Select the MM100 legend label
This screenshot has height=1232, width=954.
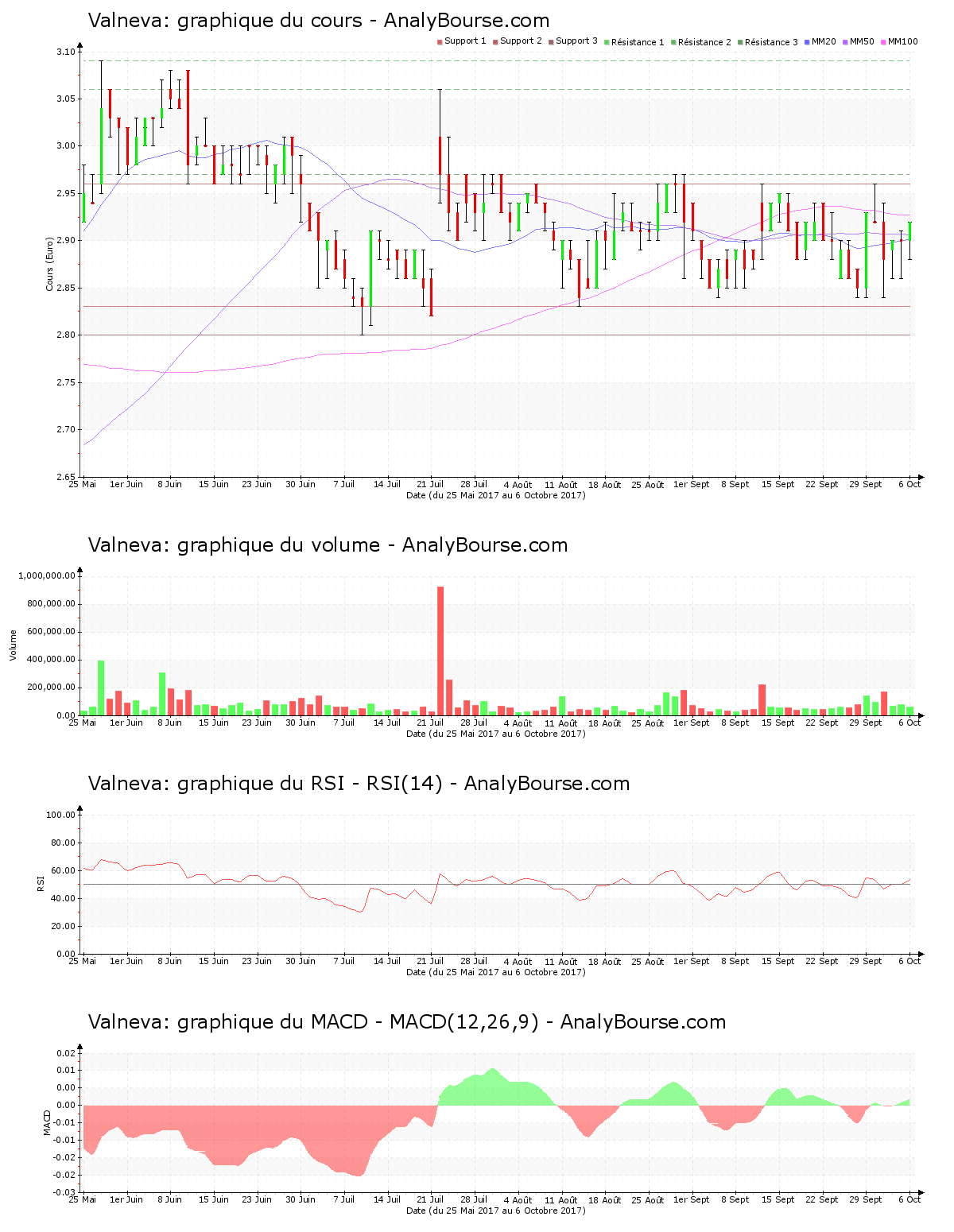coord(902,41)
